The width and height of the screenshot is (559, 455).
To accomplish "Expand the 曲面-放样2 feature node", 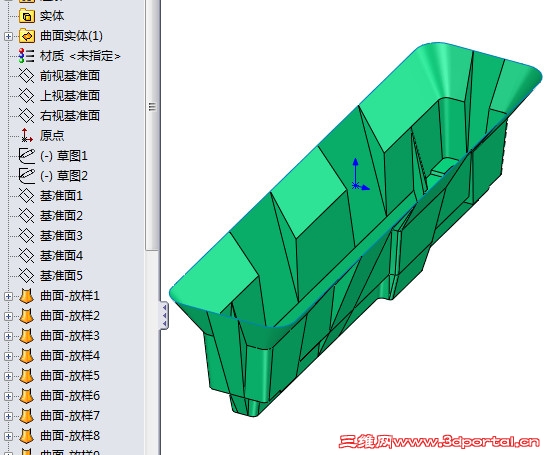I will 8,316.
